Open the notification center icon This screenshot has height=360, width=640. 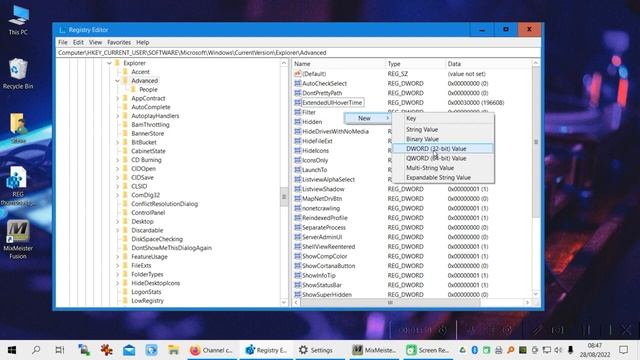point(623,350)
